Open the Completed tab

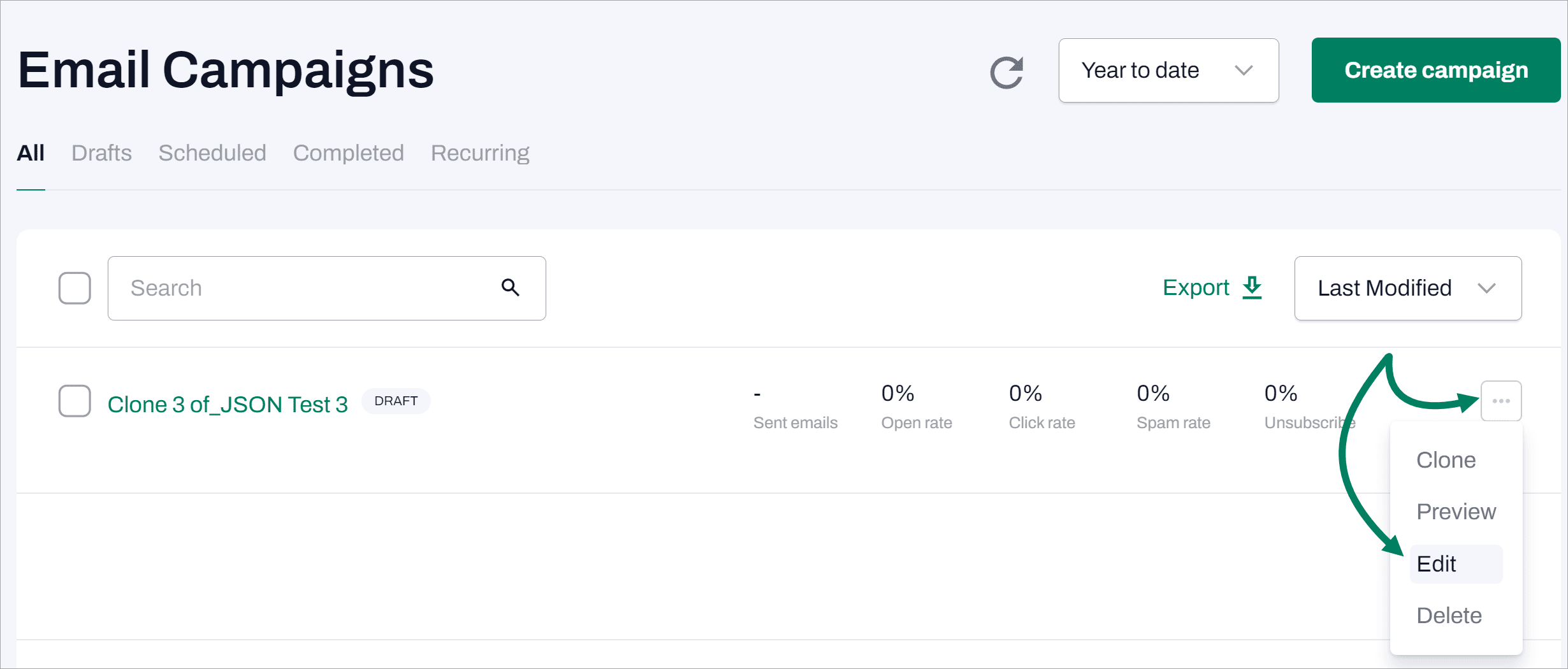348,153
